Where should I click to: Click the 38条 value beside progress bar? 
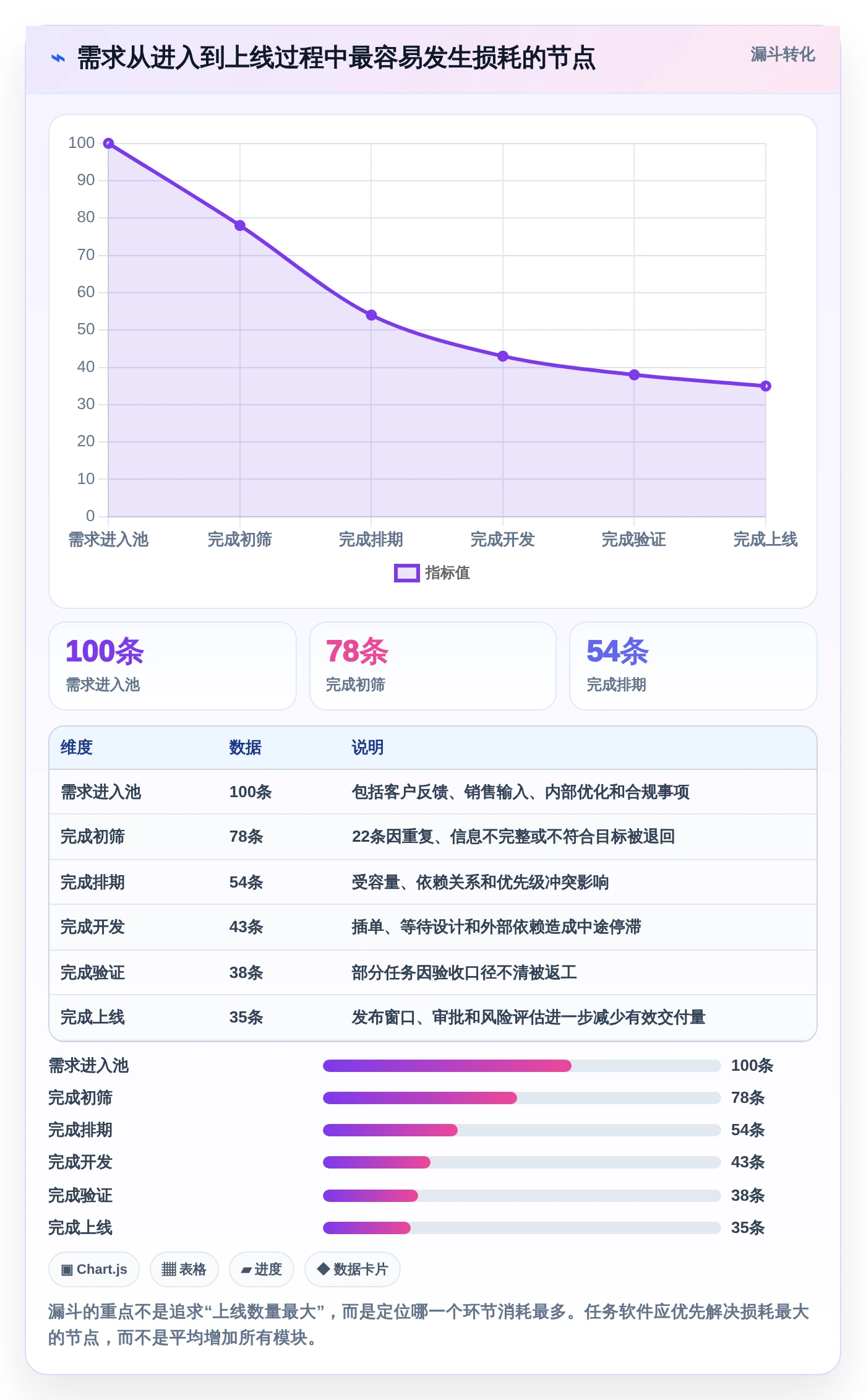[748, 1196]
